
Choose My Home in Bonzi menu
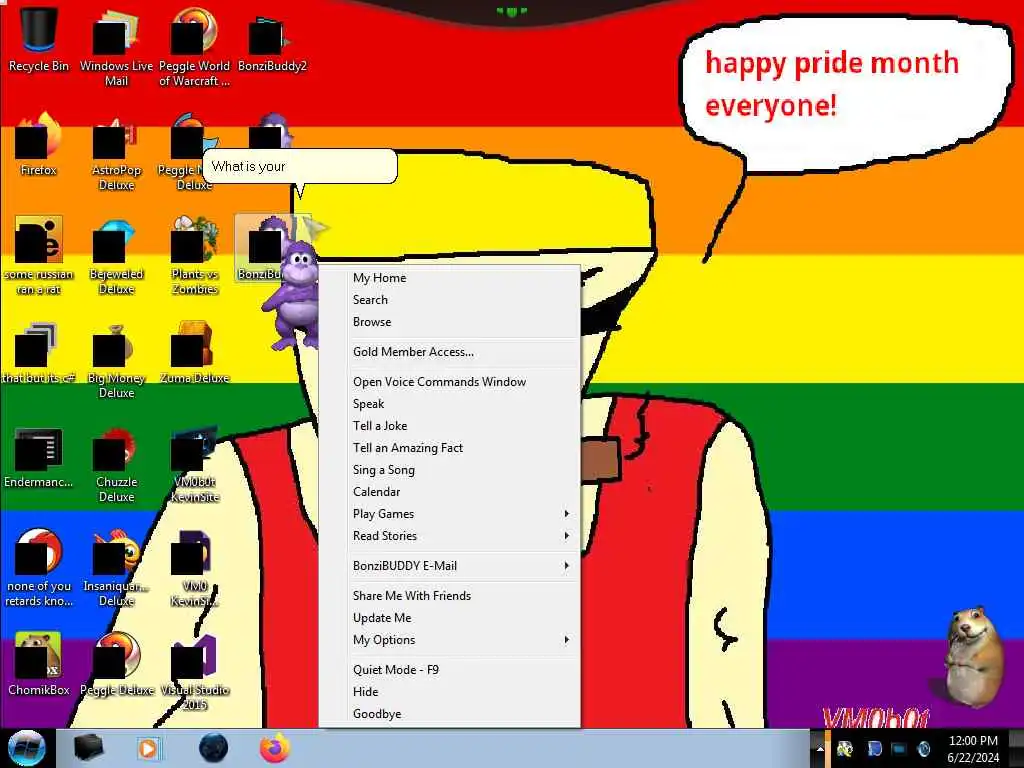[461, 278]
